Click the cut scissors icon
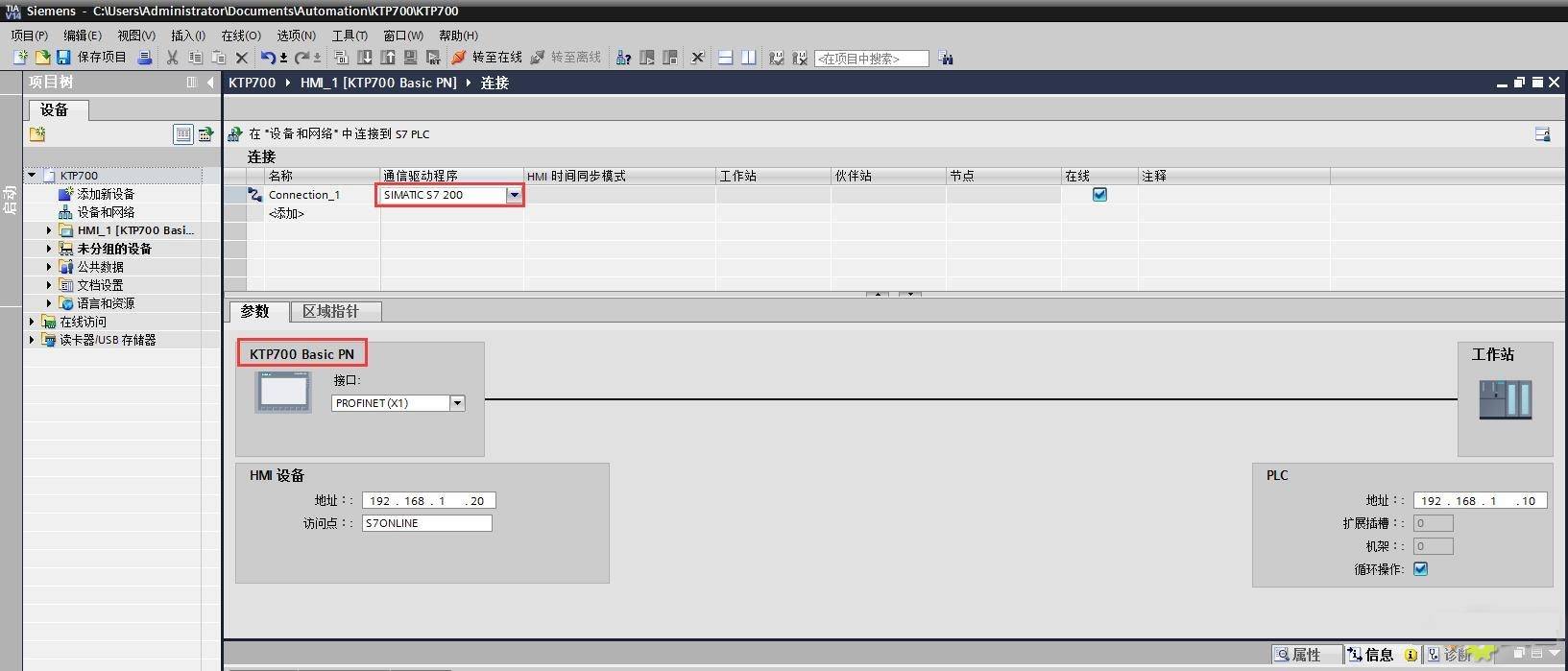 coord(173,58)
